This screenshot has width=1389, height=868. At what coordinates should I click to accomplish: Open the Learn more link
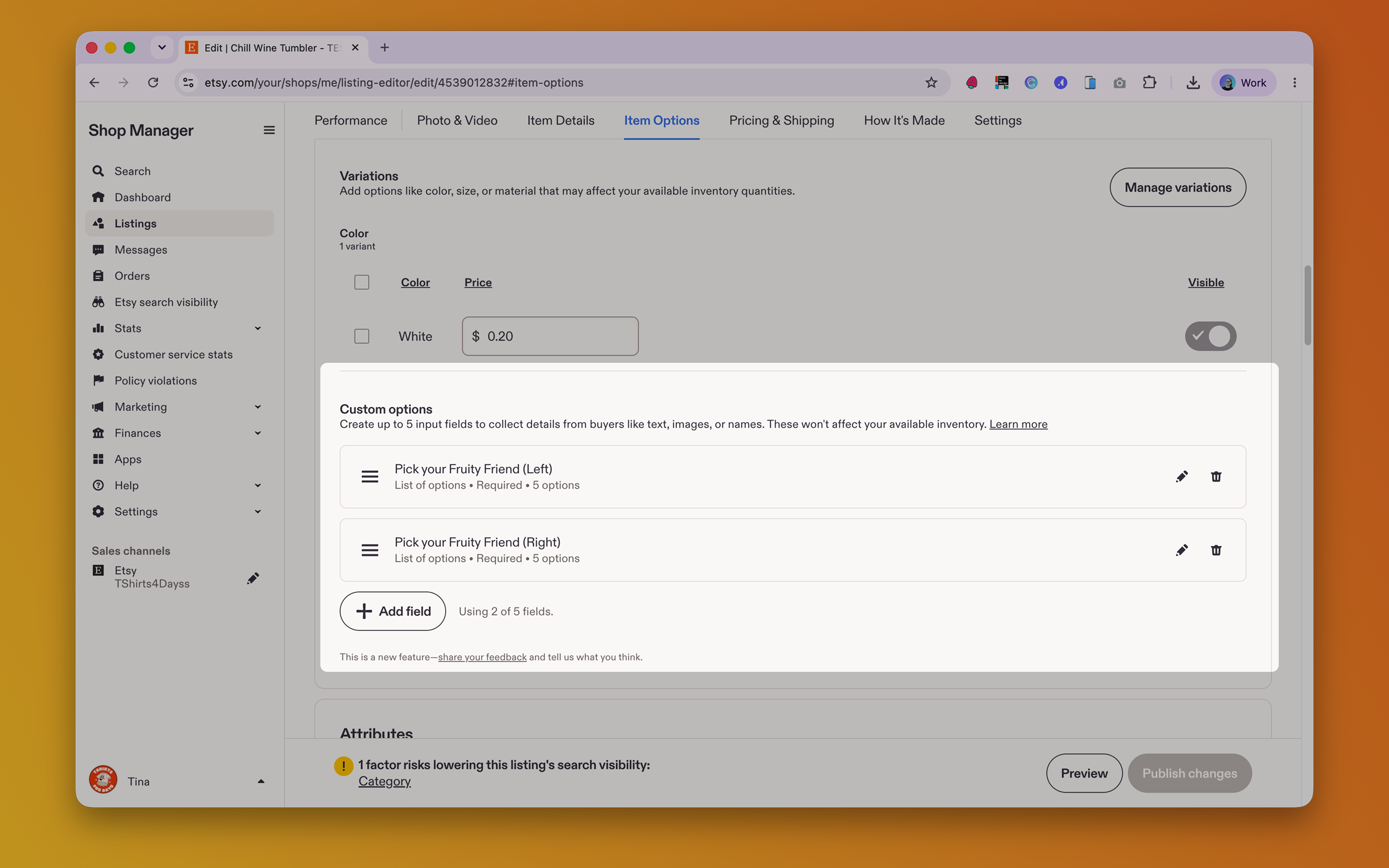pyautogui.click(x=1018, y=424)
